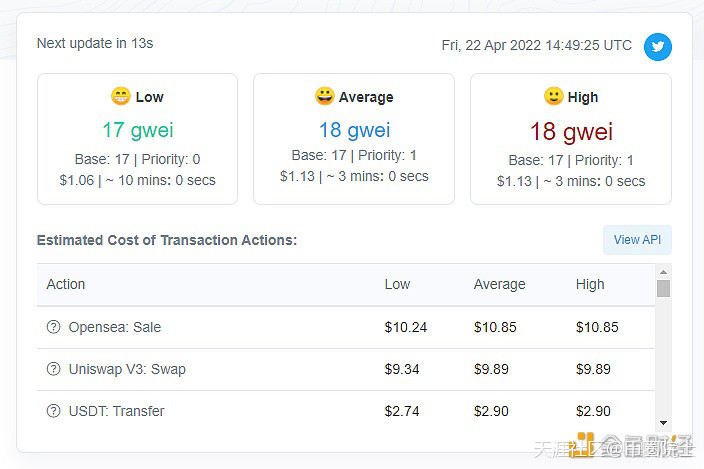Click the Twitter share icon

pos(657,46)
